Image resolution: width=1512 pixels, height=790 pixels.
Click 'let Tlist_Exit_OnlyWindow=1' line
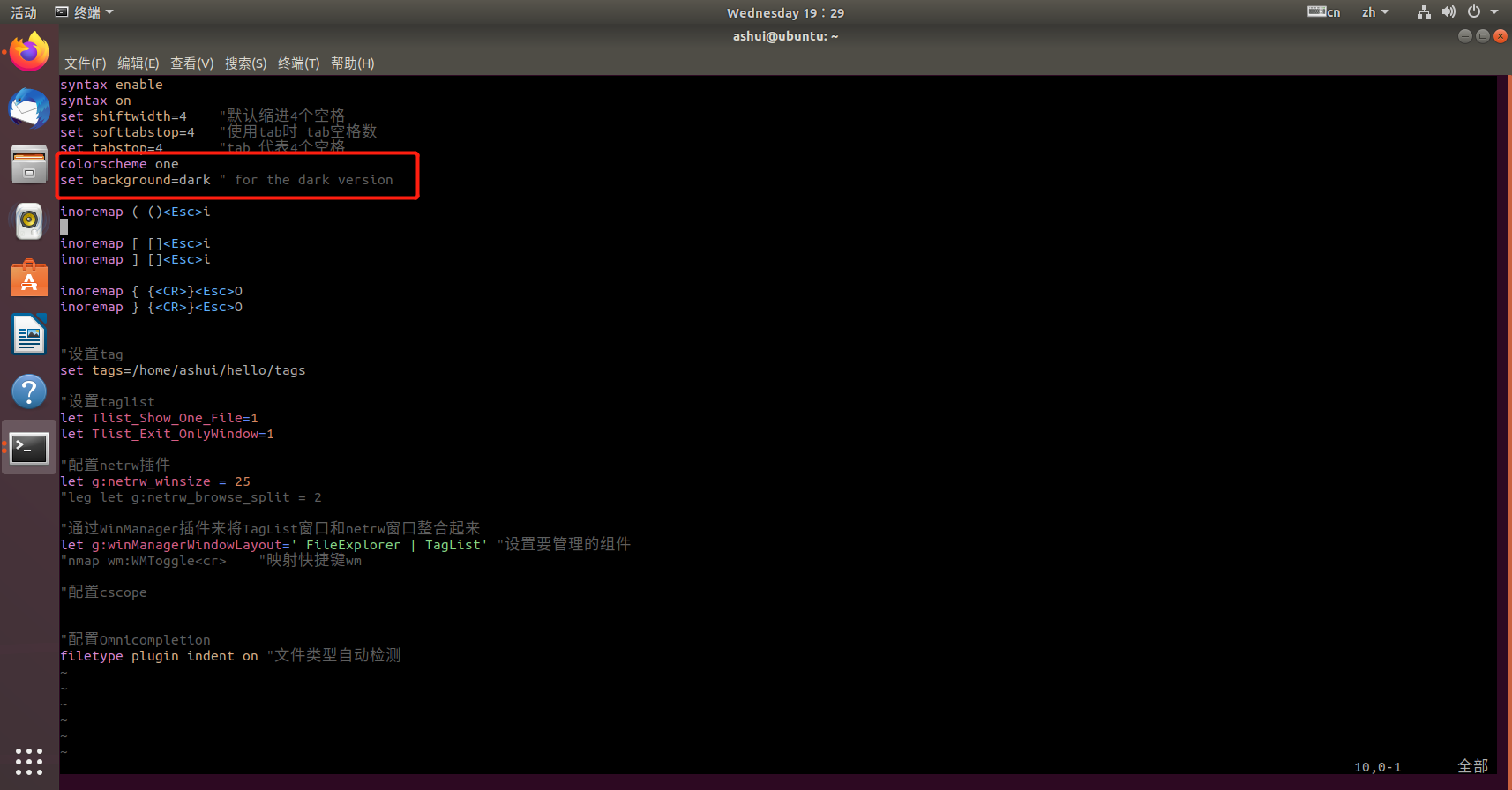tap(167, 434)
